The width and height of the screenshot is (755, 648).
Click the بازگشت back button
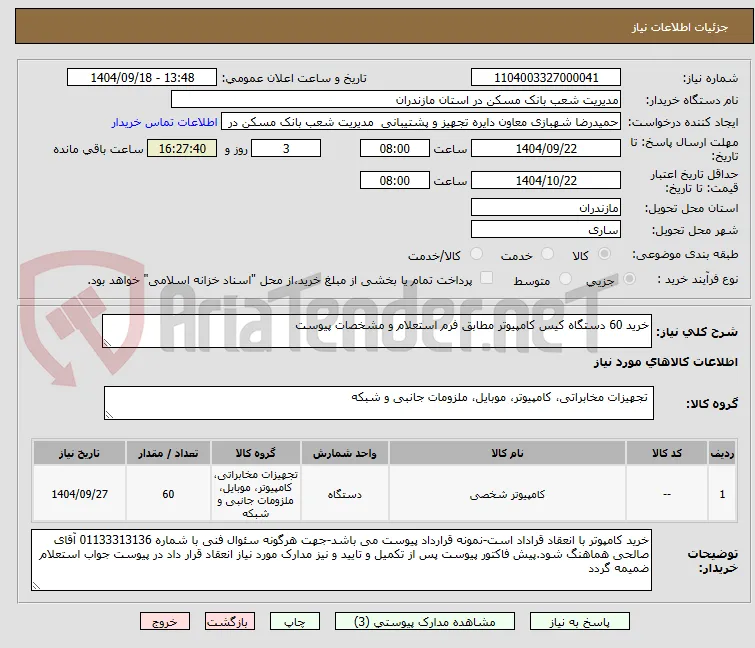click(230, 622)
